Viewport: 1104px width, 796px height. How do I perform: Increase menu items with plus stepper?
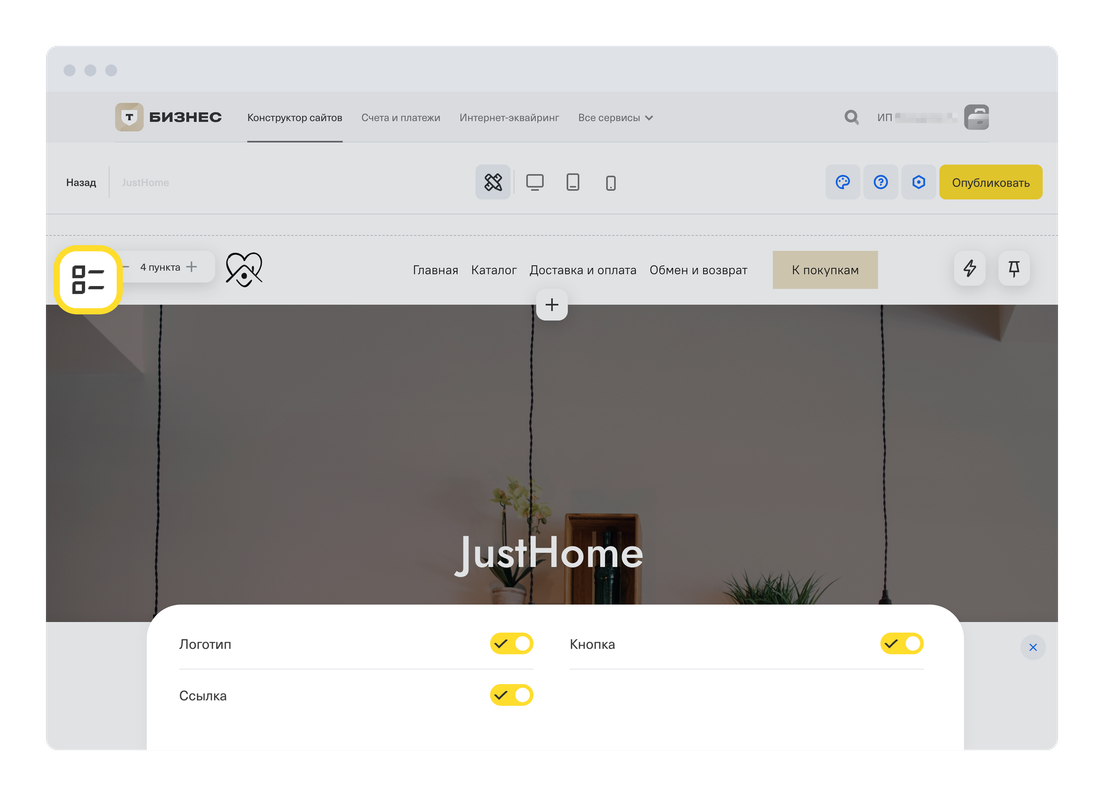click(x=192, y=267)
